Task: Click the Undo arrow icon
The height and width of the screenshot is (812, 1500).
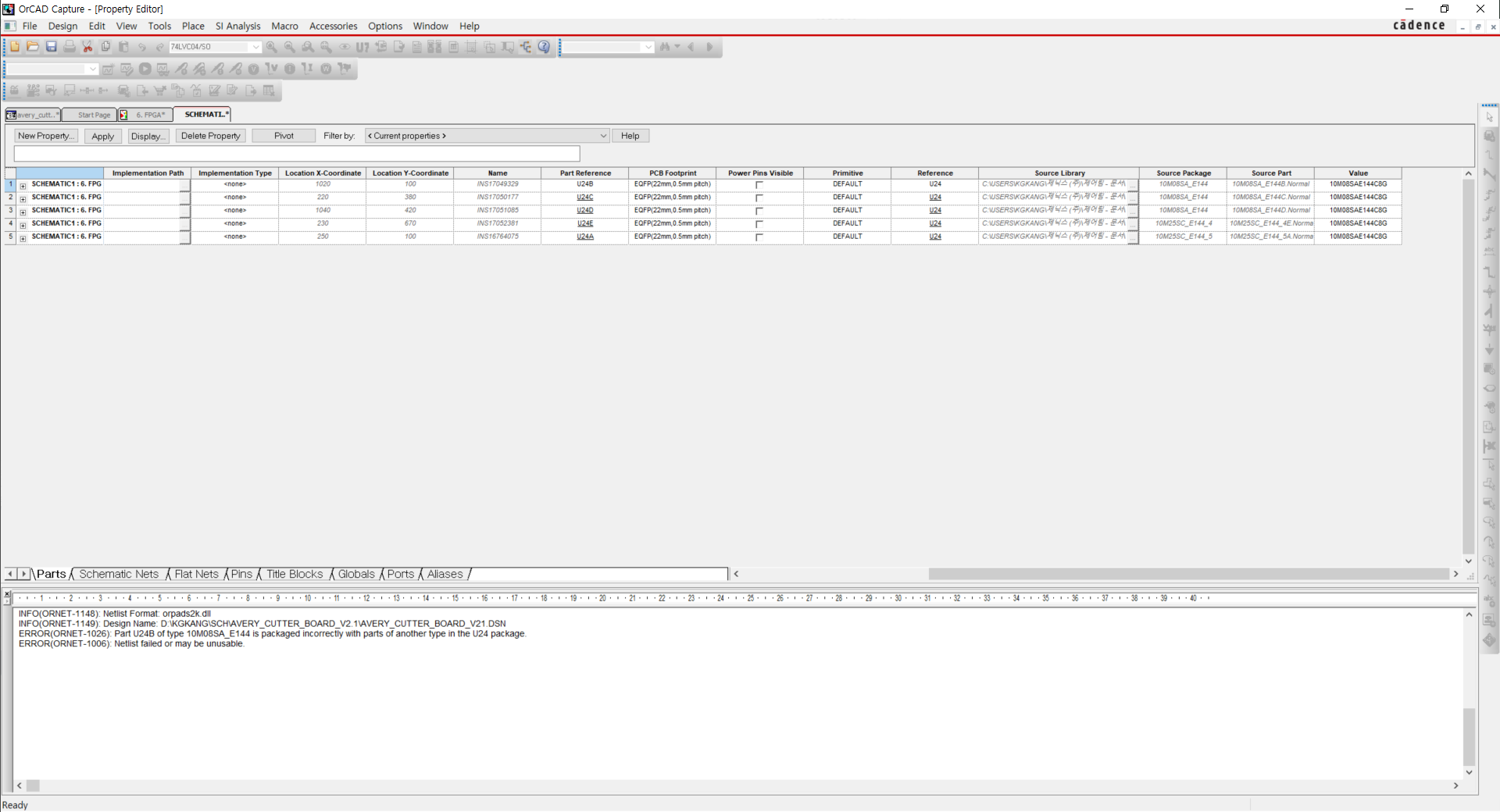Action: (142, 47)
